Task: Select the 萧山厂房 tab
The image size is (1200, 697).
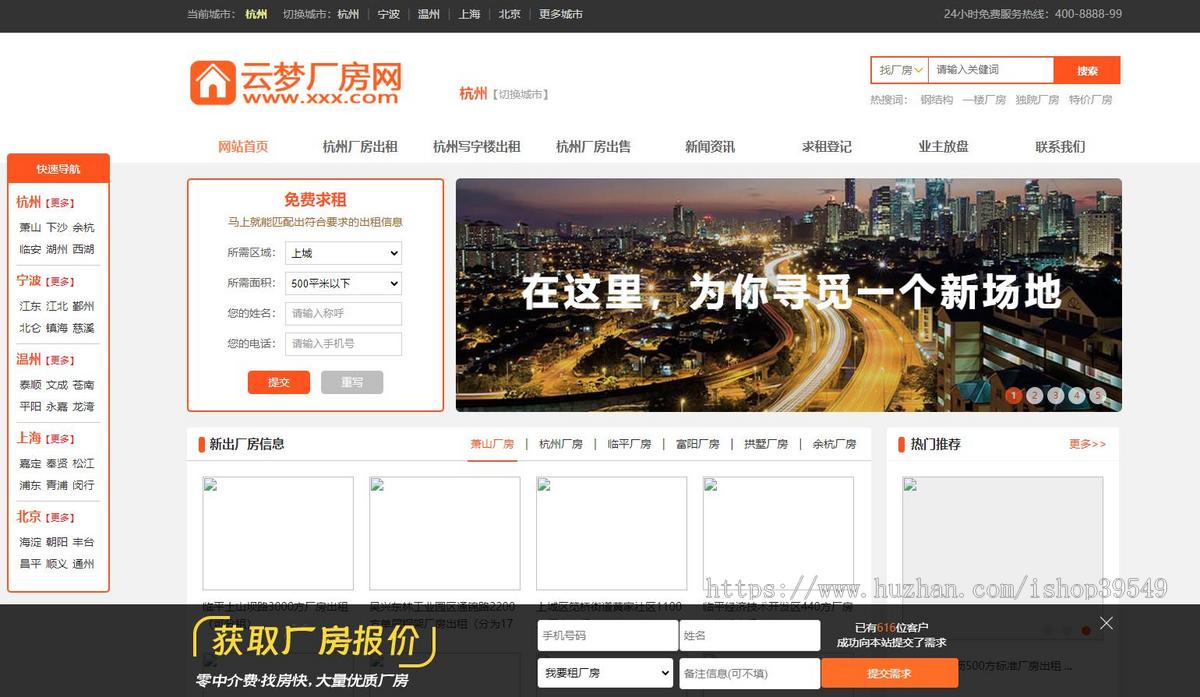Action: pyautogui.click(x=492, y=444)
